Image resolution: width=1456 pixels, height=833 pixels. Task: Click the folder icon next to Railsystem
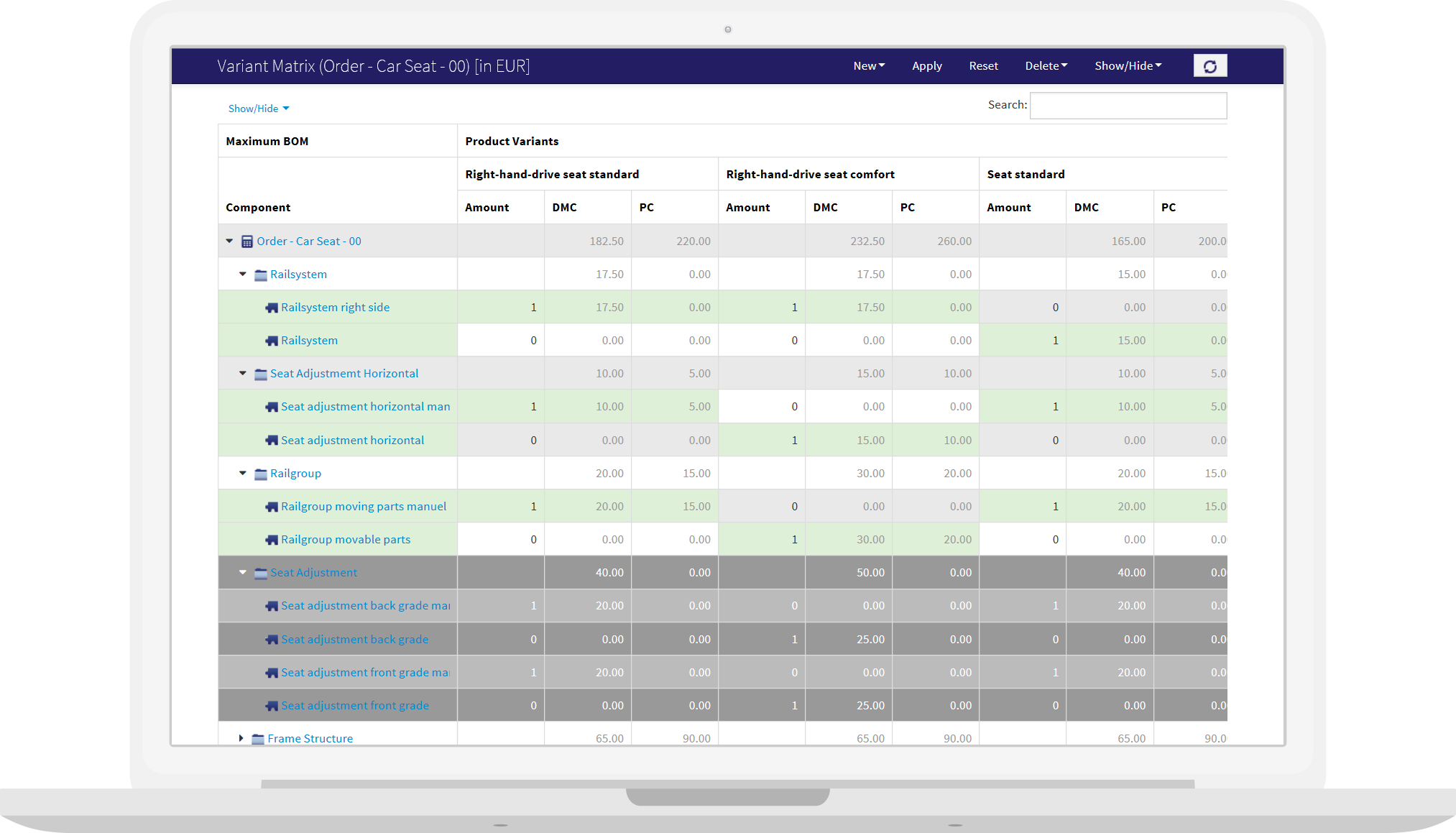[x=259, y=274]
